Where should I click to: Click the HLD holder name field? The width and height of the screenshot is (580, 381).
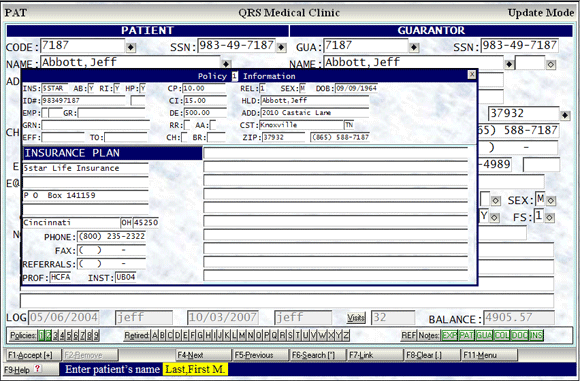coord(315,101)
